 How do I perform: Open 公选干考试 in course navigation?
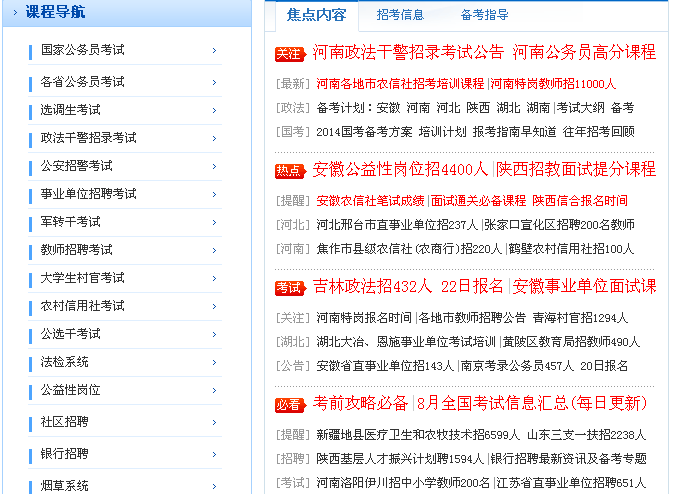(x=70, y=333)
